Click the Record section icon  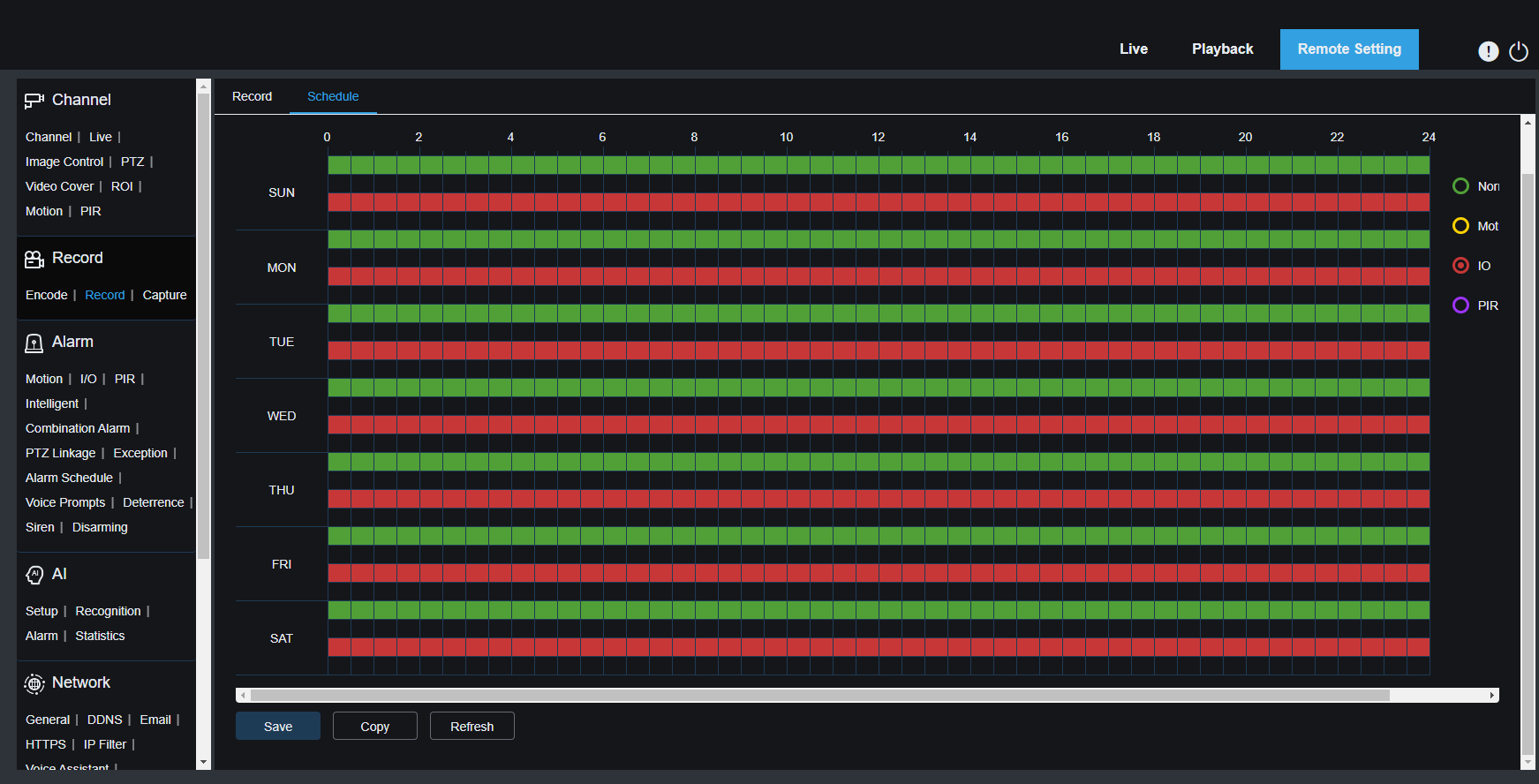point(34,259)
